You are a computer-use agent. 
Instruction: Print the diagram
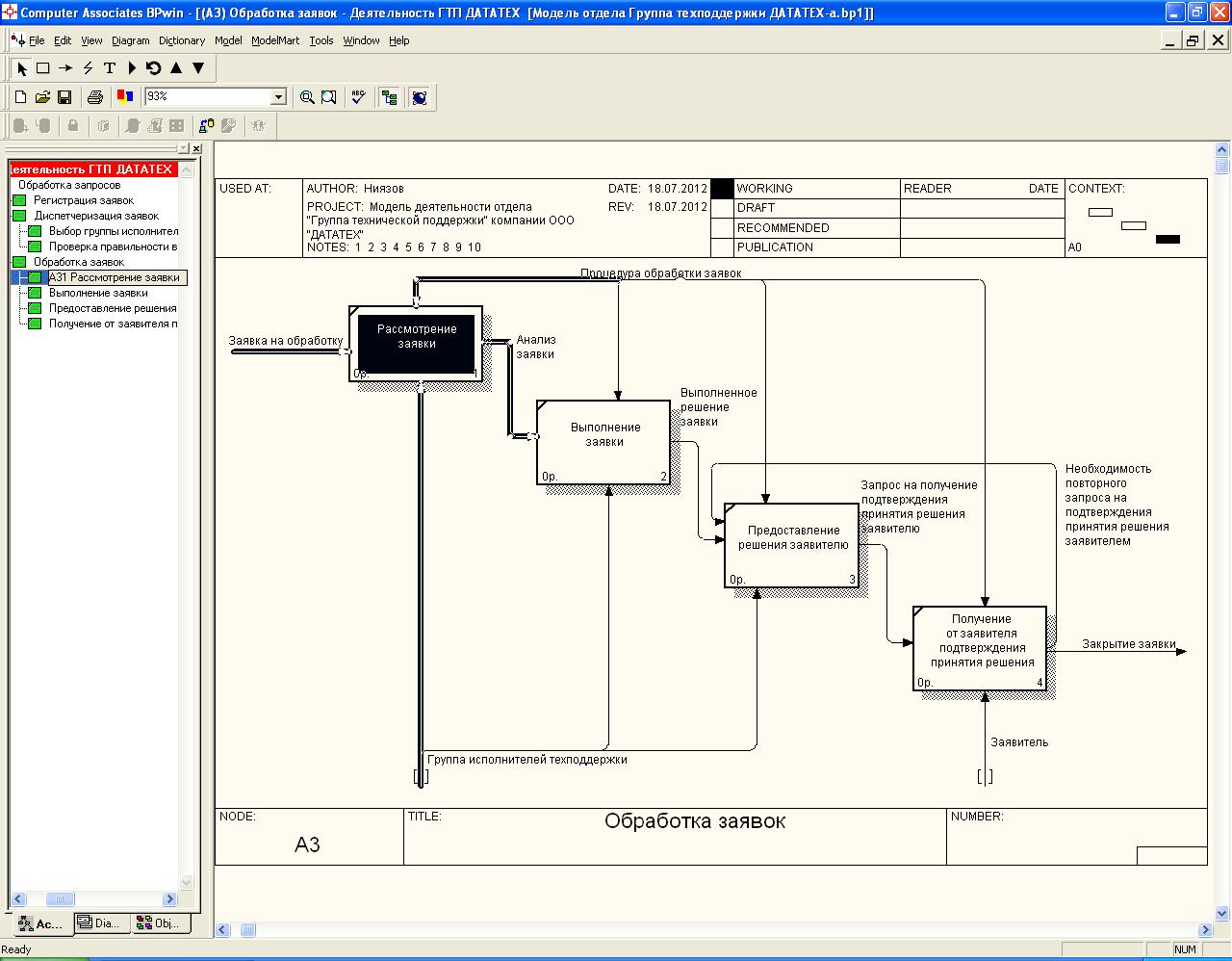coord(95,97)
